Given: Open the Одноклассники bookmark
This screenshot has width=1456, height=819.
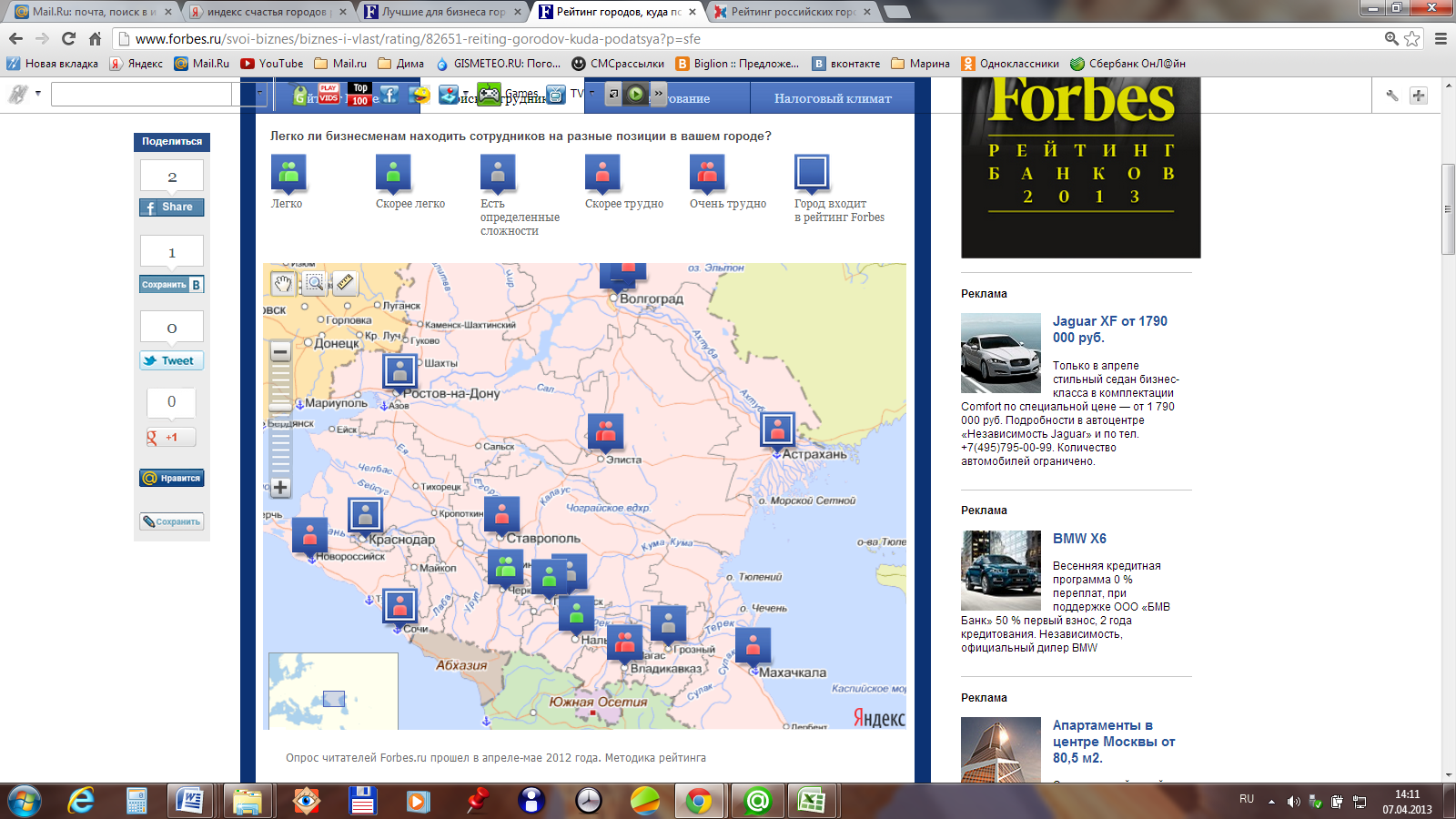Looking at the screenshot, I should (x=1011, y=64).
